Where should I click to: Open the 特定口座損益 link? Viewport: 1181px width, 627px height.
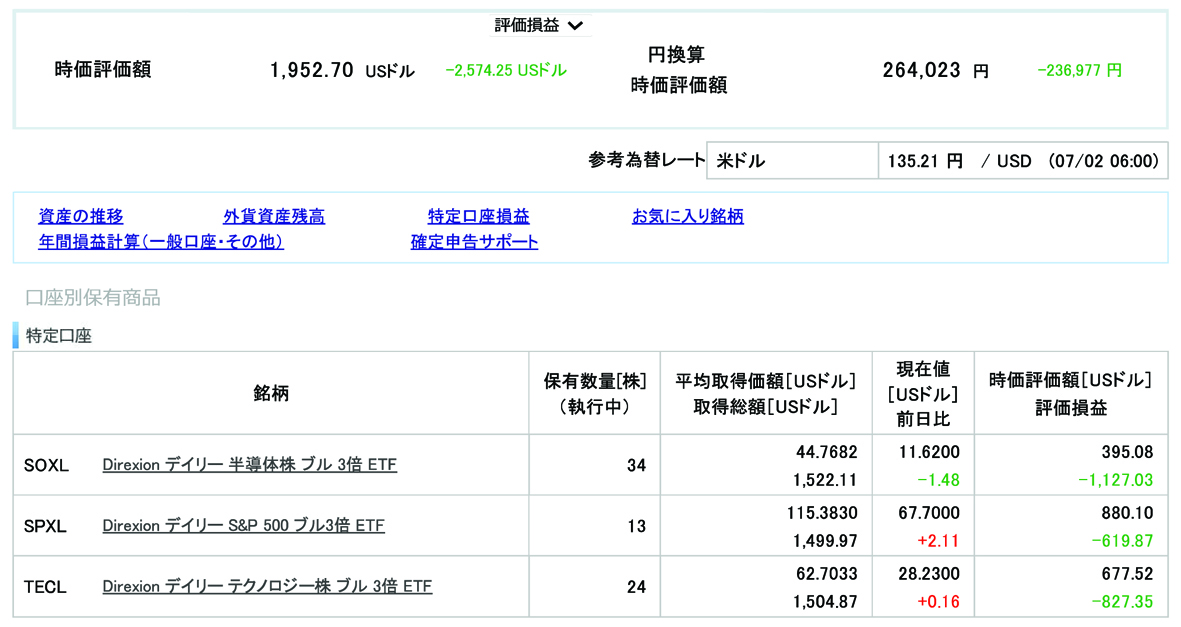(x=478, y=217)
